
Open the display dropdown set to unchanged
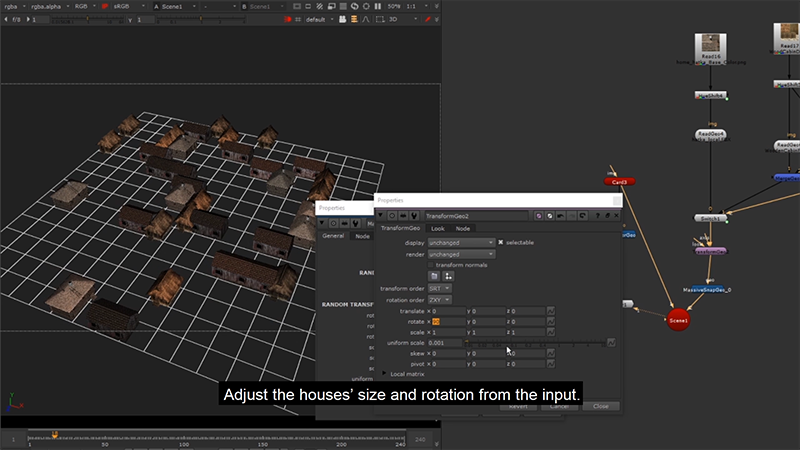tap(462, 242)
